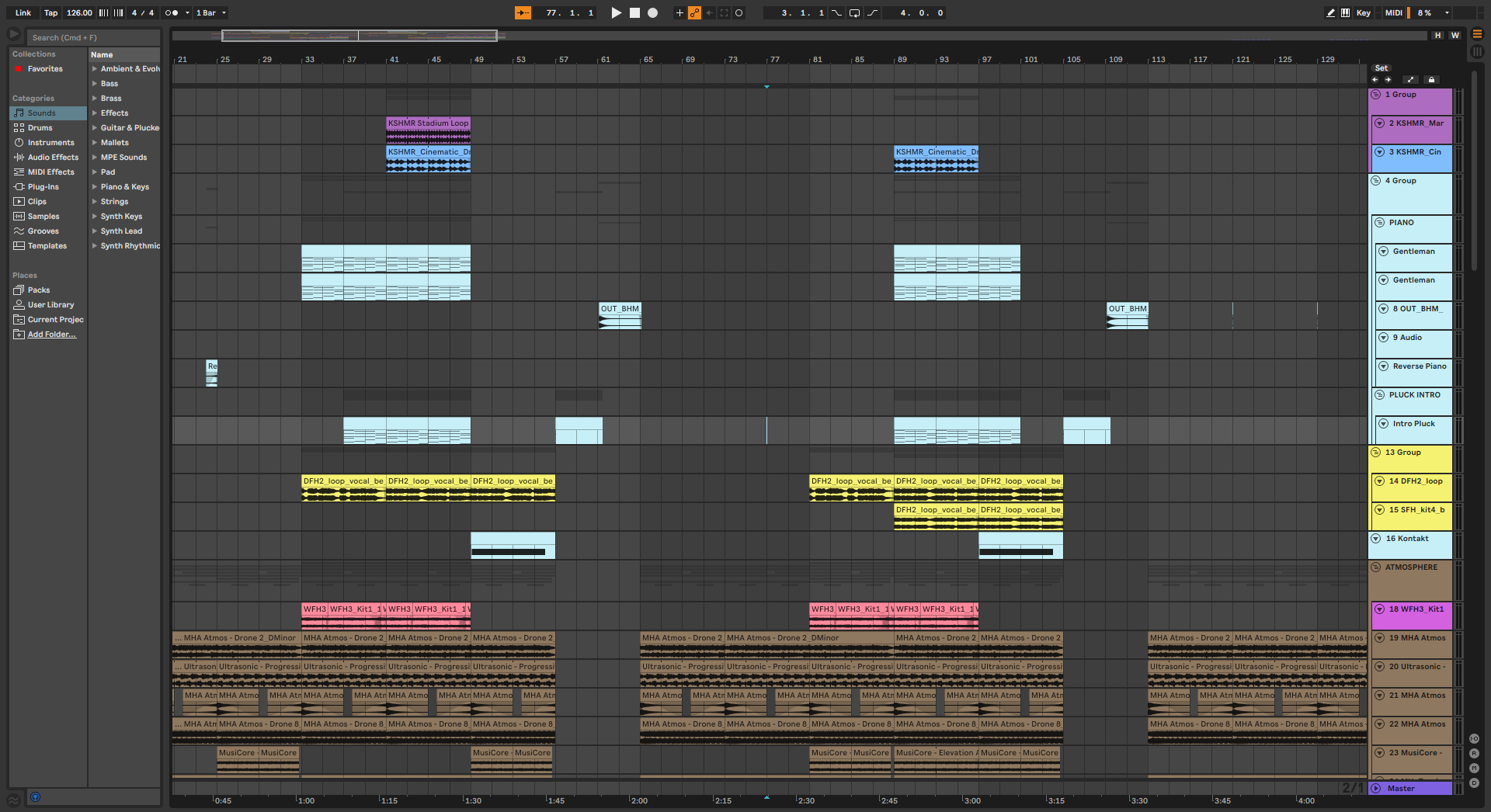Open the 1 Bar quantization dropdown
The width and height of the screenshot is (1491, 812).
(x=211, y=12)
